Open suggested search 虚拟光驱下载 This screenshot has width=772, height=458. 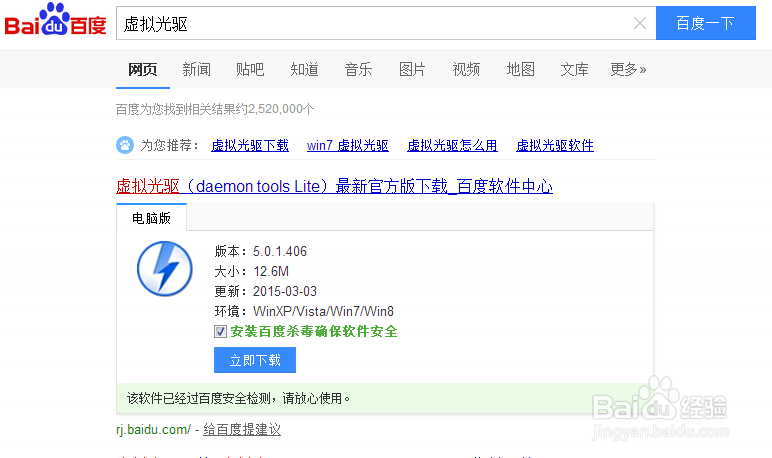pos(250,146)
